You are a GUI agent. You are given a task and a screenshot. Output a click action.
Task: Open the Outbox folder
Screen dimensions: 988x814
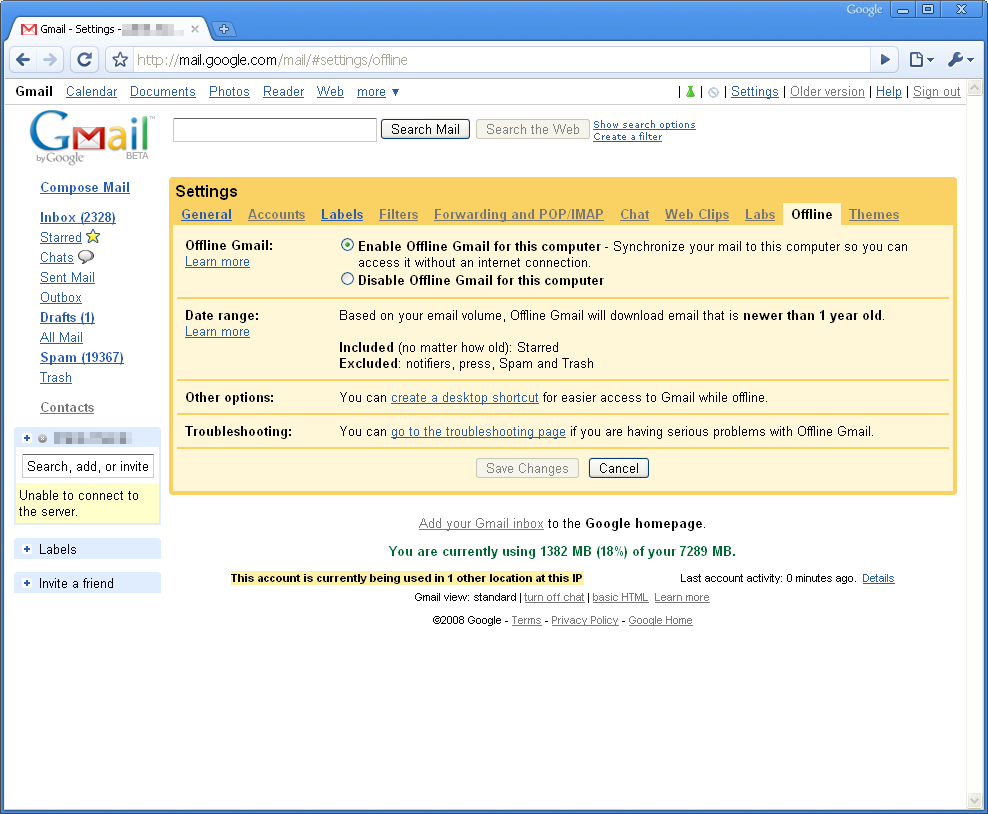pyautogui.click(x=60, y=297)
